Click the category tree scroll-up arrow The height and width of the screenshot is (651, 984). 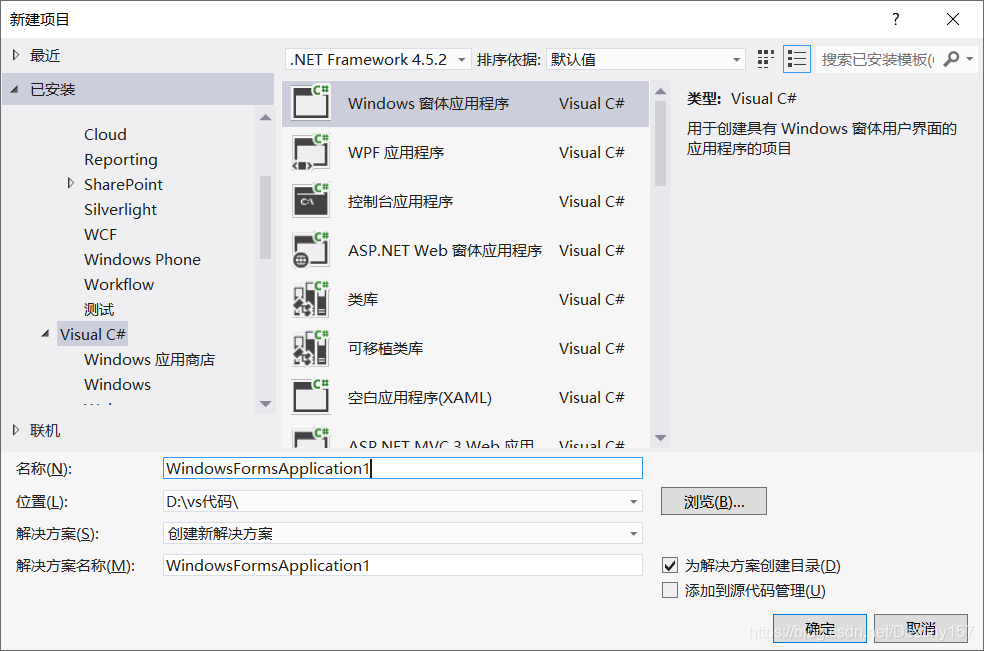point(265,117)
